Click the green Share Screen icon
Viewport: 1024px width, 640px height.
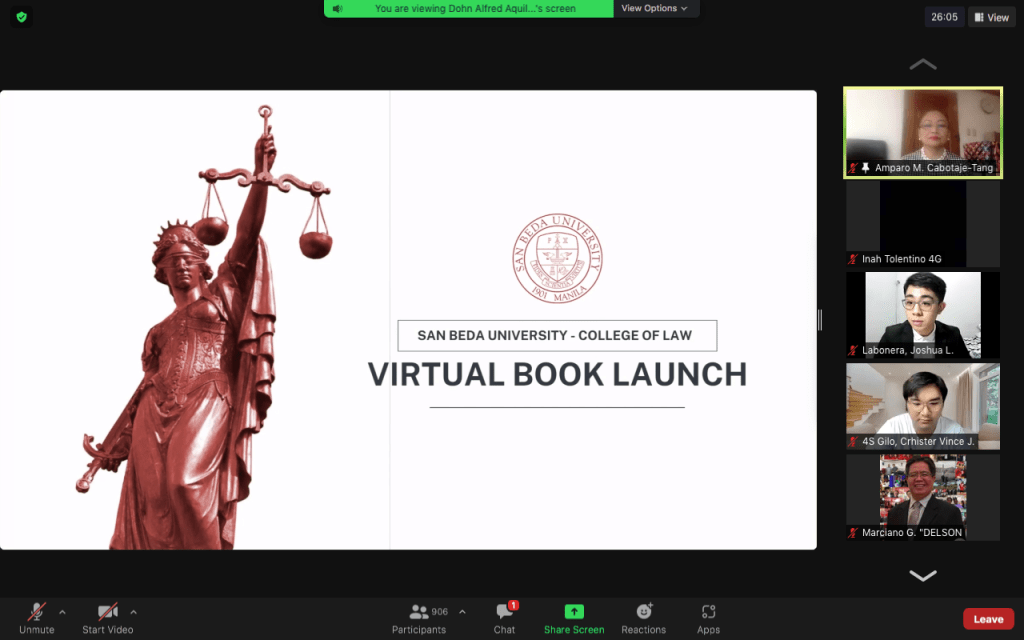point(574,612)
